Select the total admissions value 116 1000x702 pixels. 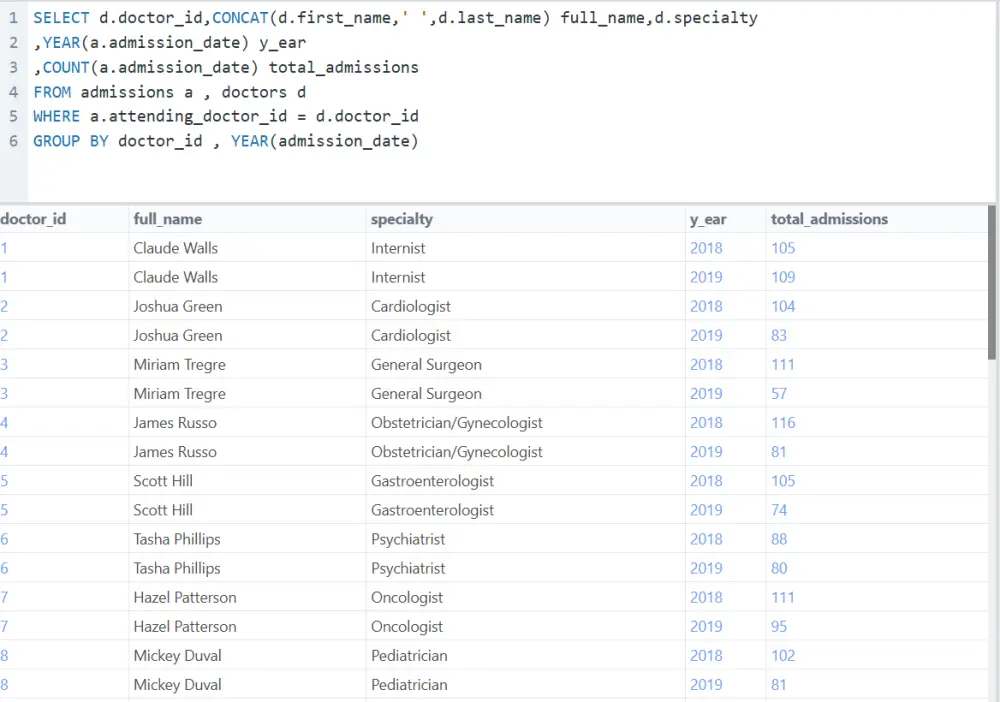point(783,423)
